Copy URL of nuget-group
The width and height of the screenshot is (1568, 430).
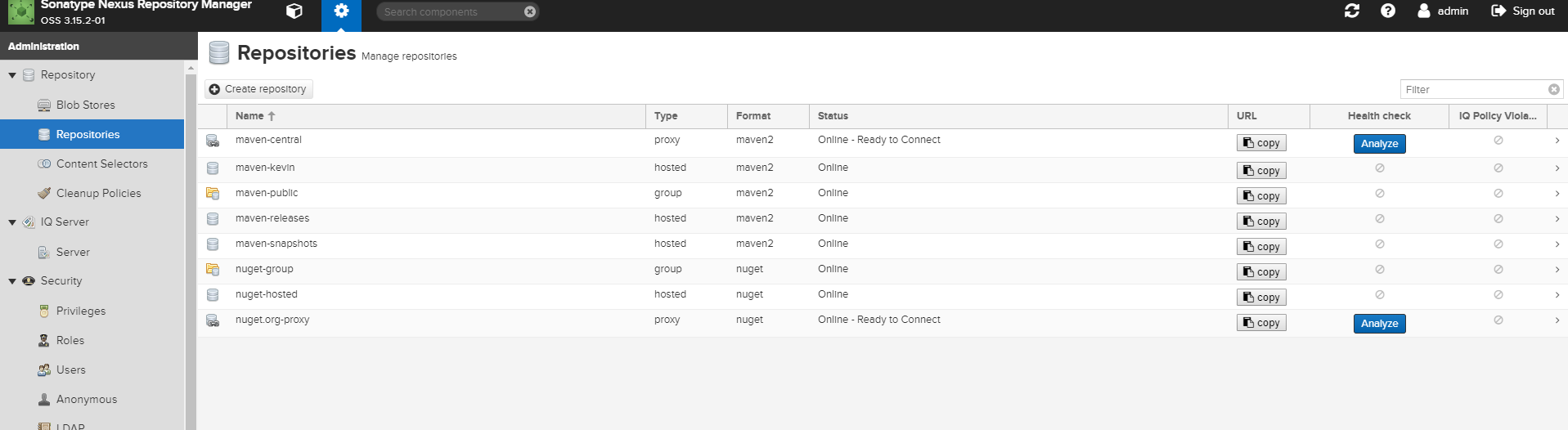[x=1261, y=272]
